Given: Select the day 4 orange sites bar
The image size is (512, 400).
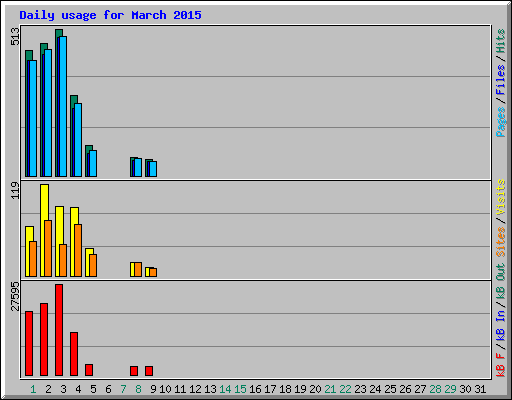Looking at the screenshot, I should 78,250.
